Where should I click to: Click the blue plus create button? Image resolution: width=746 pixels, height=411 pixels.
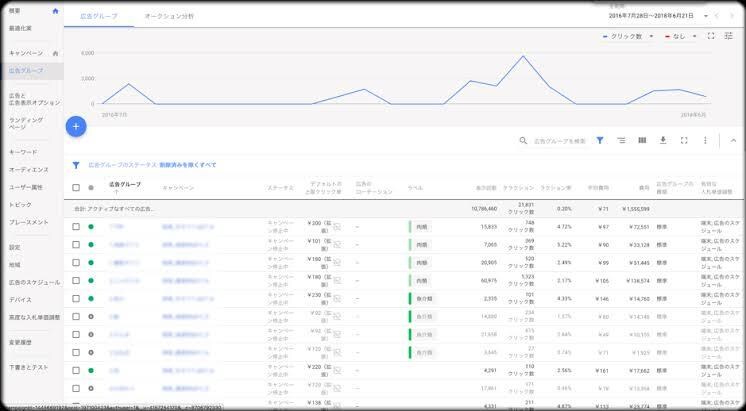76,127
